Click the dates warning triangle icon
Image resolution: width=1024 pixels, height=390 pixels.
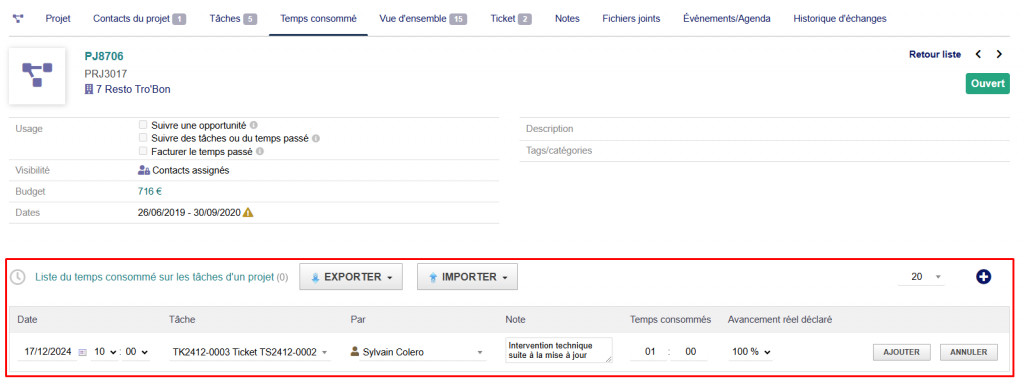(x=248, y=212)
